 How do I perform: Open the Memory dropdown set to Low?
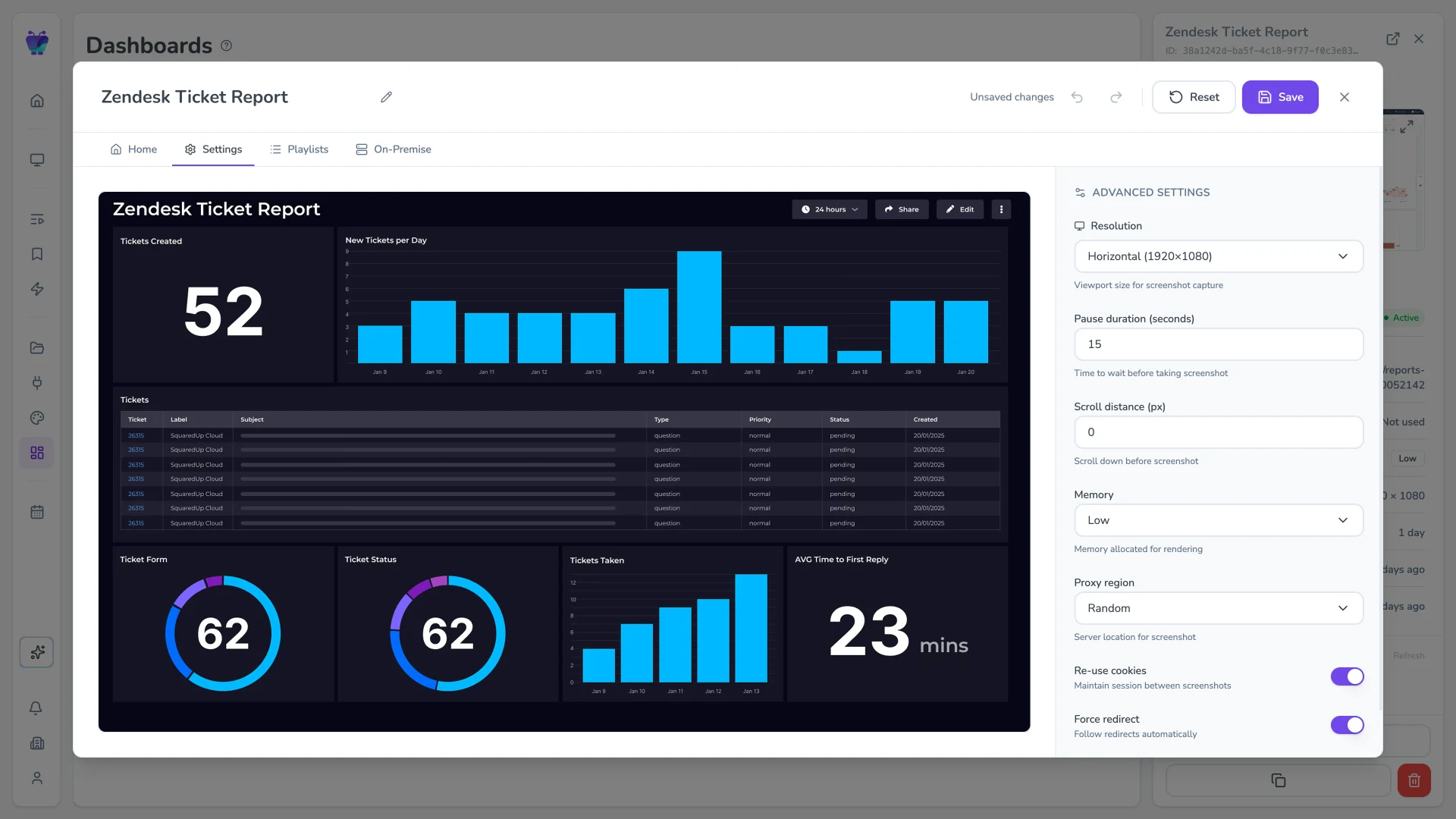pos(1219,520)
